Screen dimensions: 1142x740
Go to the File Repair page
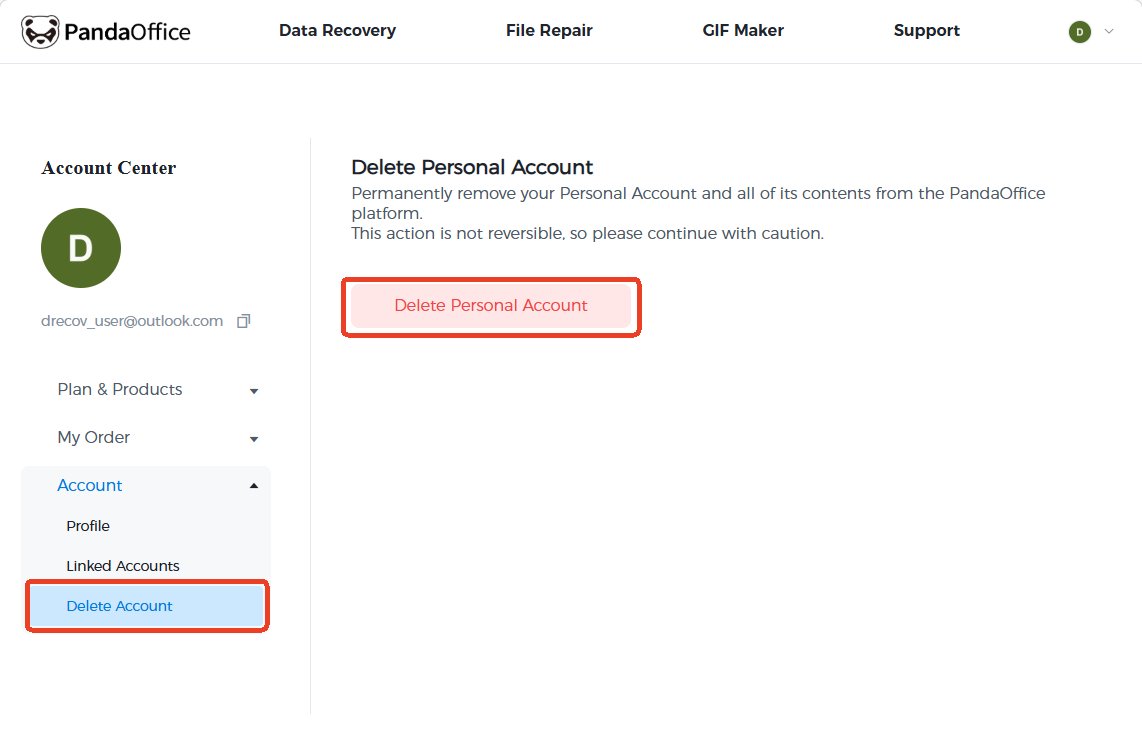[549, 31]
